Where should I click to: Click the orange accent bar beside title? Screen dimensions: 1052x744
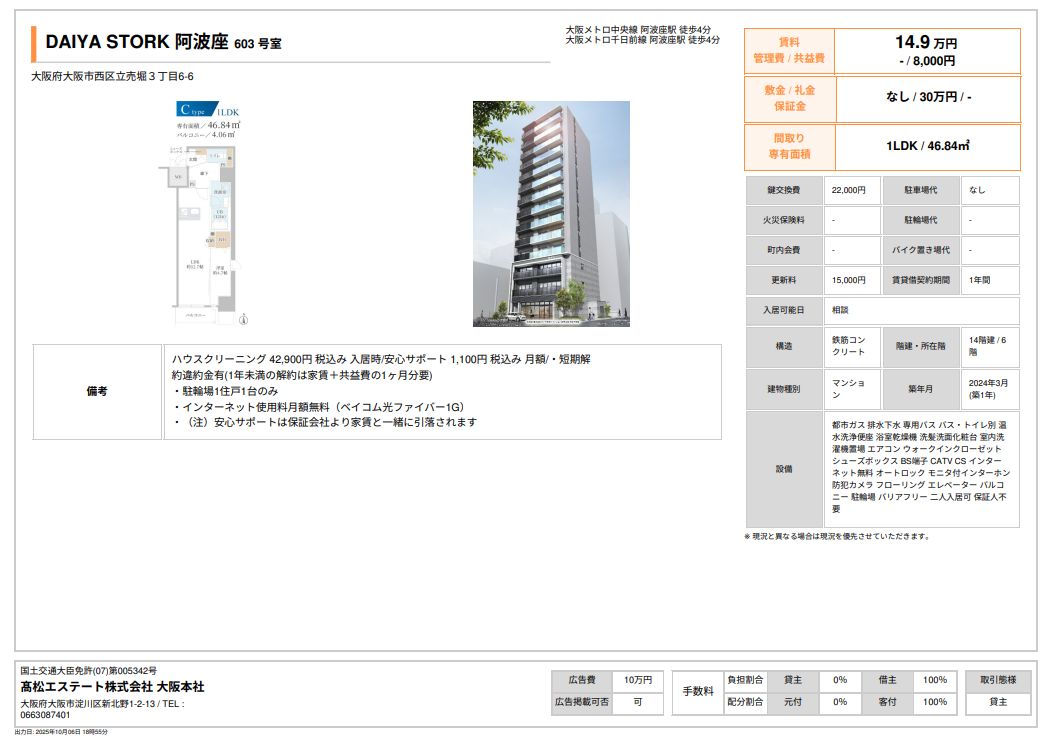coord(34,44)
